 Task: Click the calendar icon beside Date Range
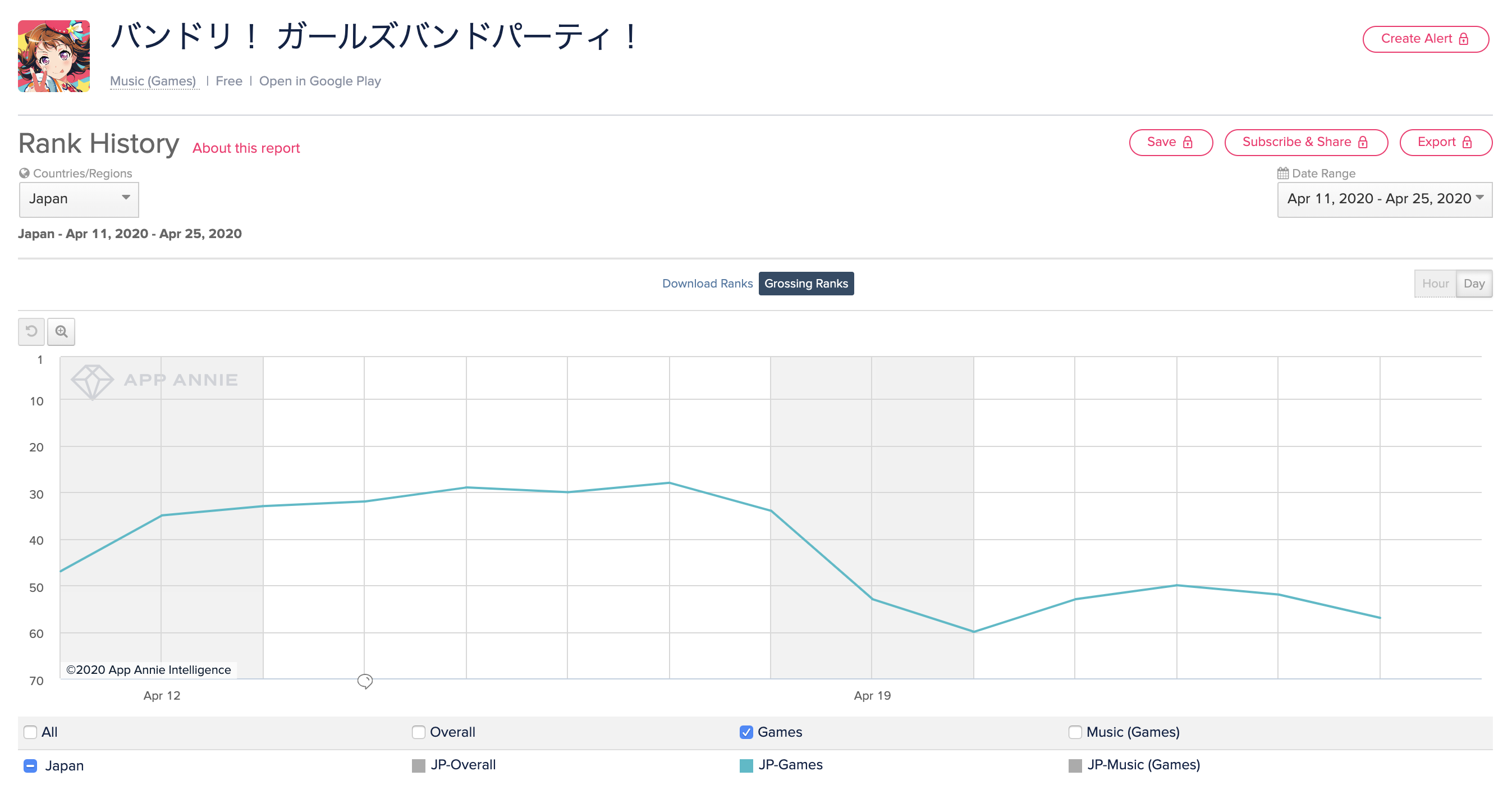1283,173
